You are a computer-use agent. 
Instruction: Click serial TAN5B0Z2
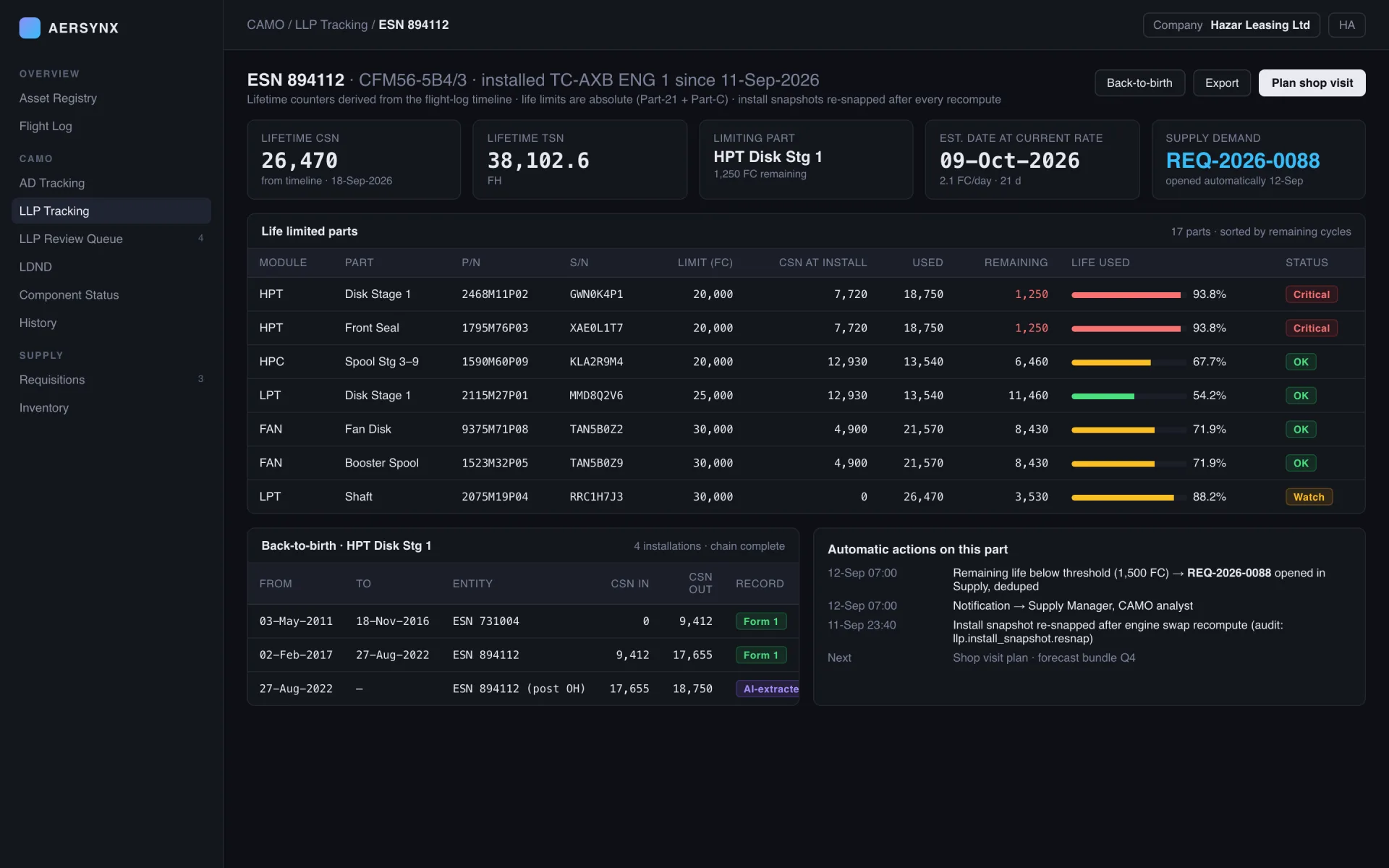596,430
